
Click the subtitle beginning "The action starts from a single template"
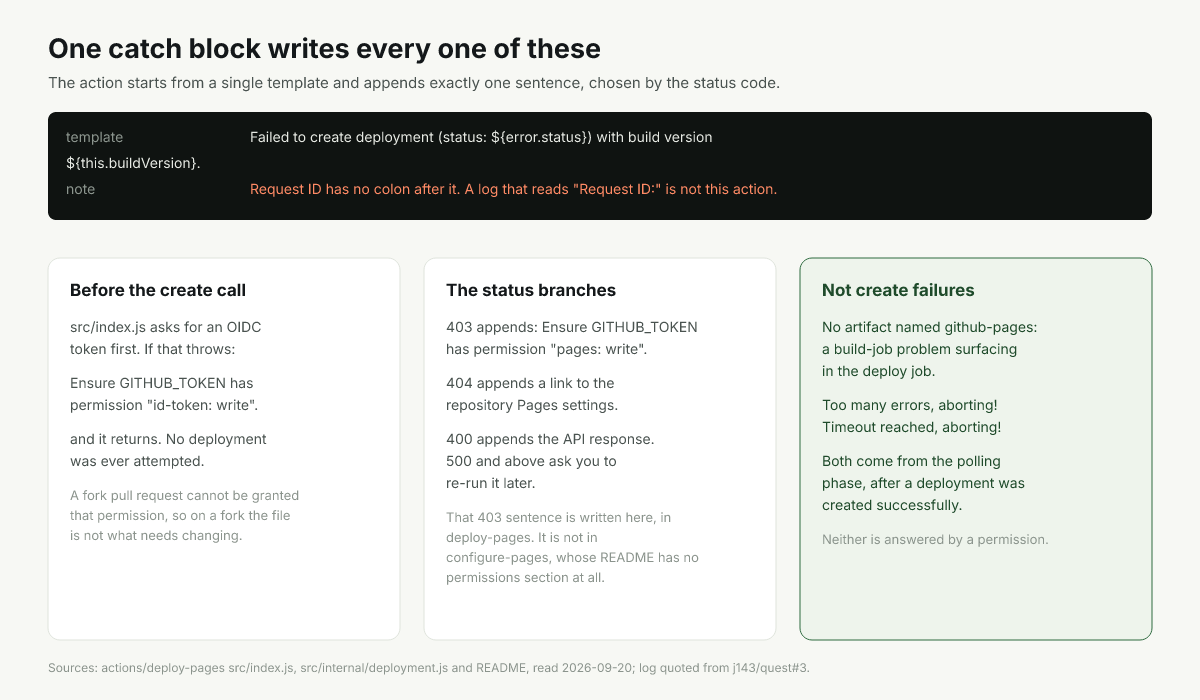pos(414,82)
